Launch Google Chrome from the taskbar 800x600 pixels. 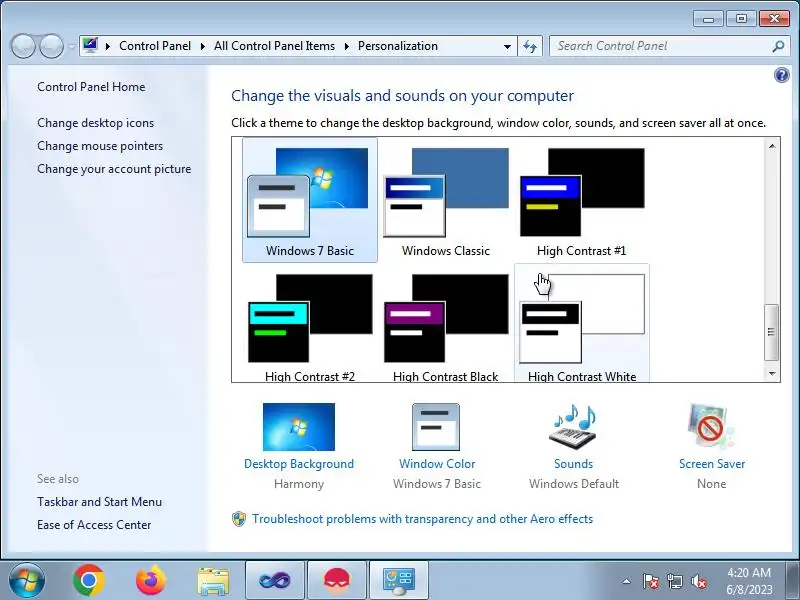tap(89, 580)
